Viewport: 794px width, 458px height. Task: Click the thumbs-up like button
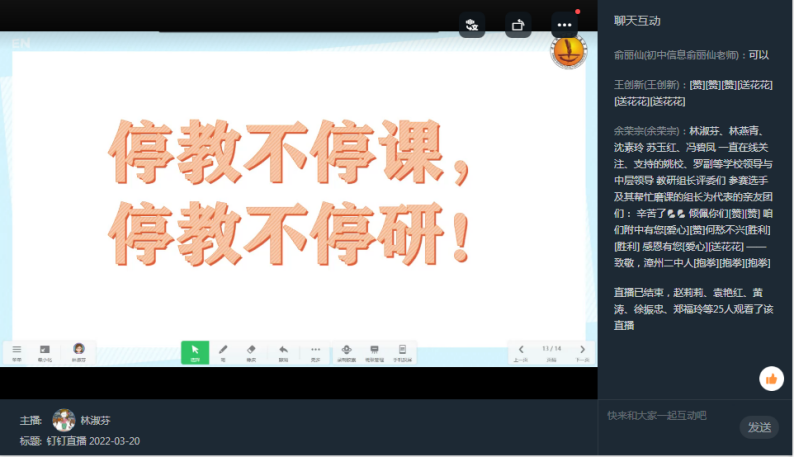tap(771, 378)
